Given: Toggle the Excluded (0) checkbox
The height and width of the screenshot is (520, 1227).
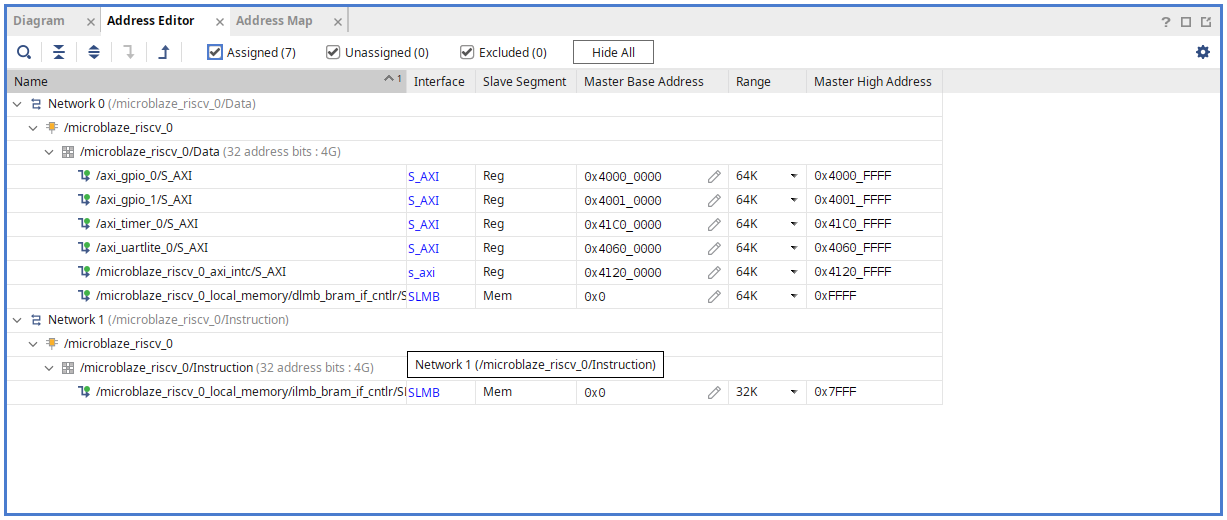Looking at the screenshot, I should 467,52.
